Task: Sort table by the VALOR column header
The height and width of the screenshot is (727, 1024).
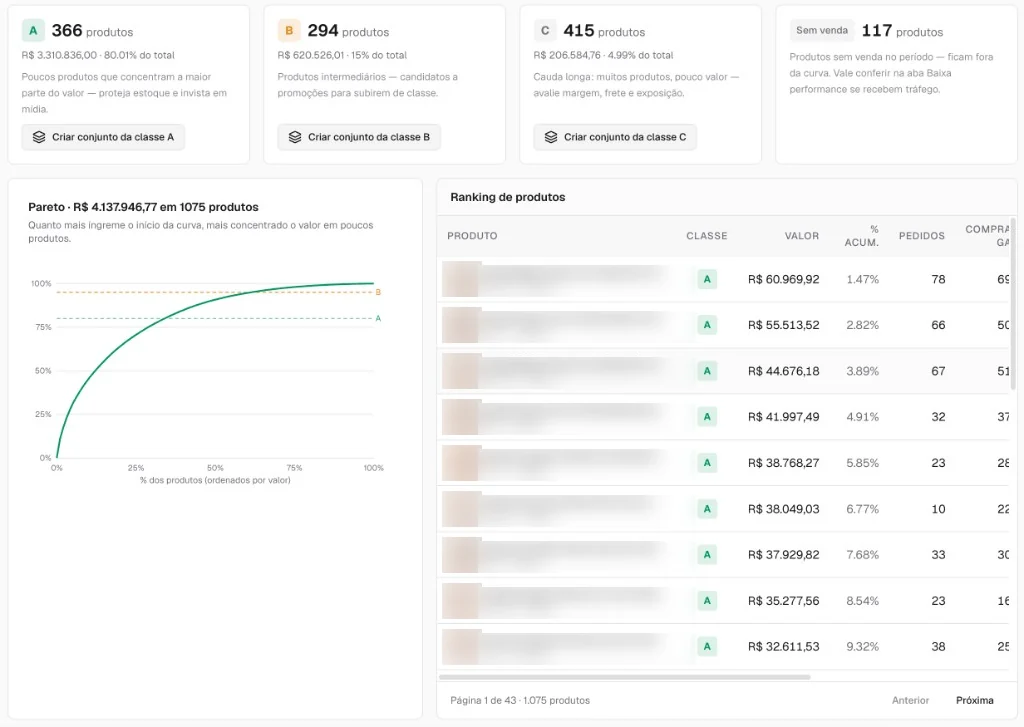Action: click(x=801, y=236)
